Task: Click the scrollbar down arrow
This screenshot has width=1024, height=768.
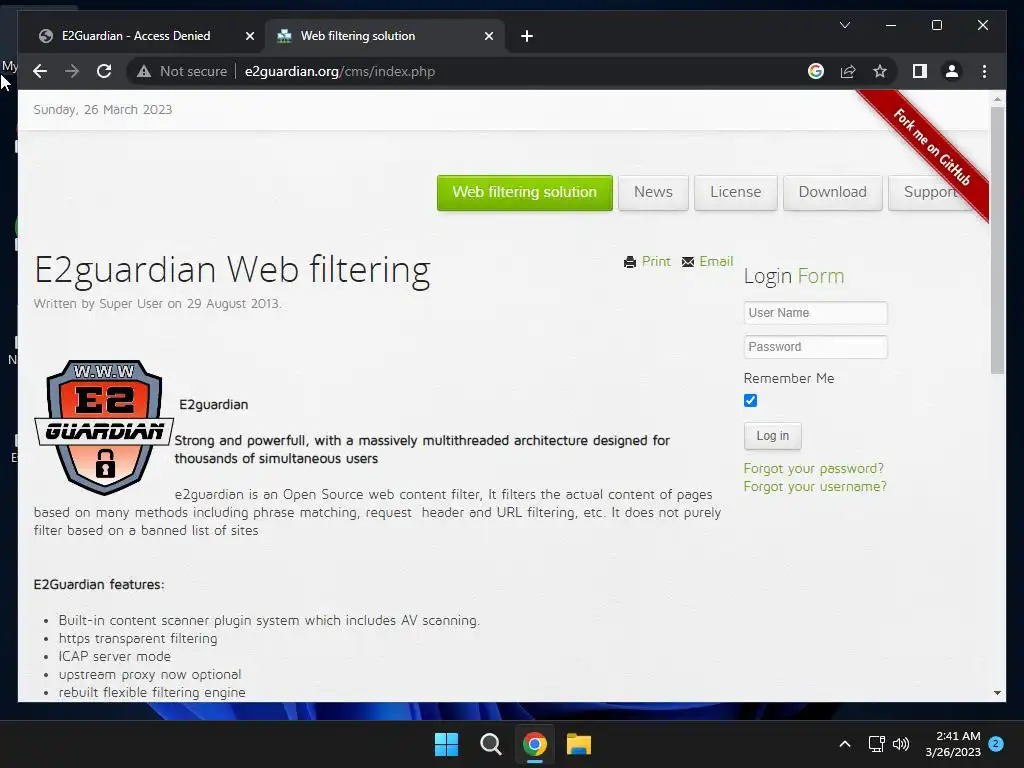Action: [x=997, y=693]
